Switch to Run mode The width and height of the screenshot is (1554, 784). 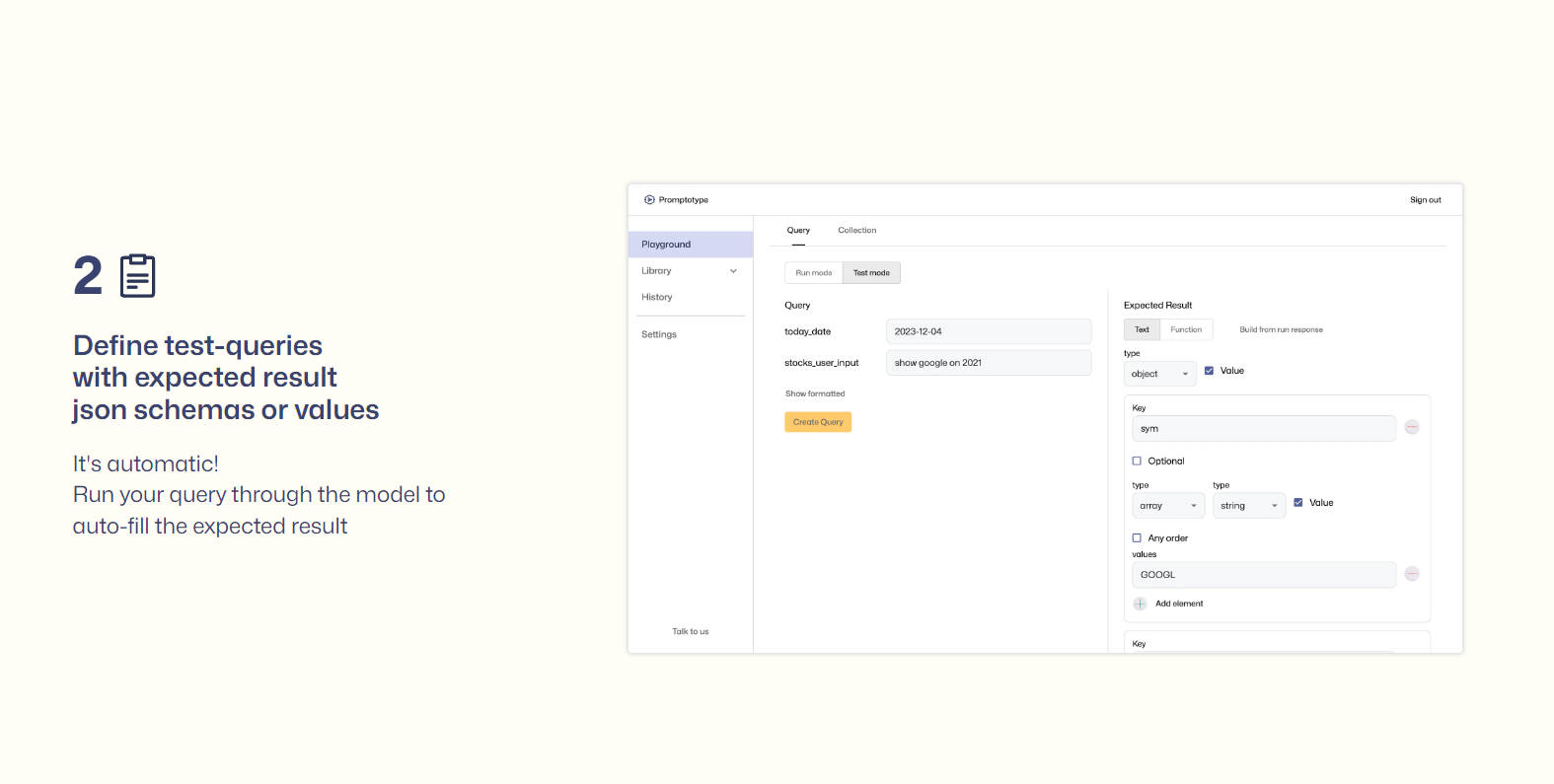click(814, 273)
